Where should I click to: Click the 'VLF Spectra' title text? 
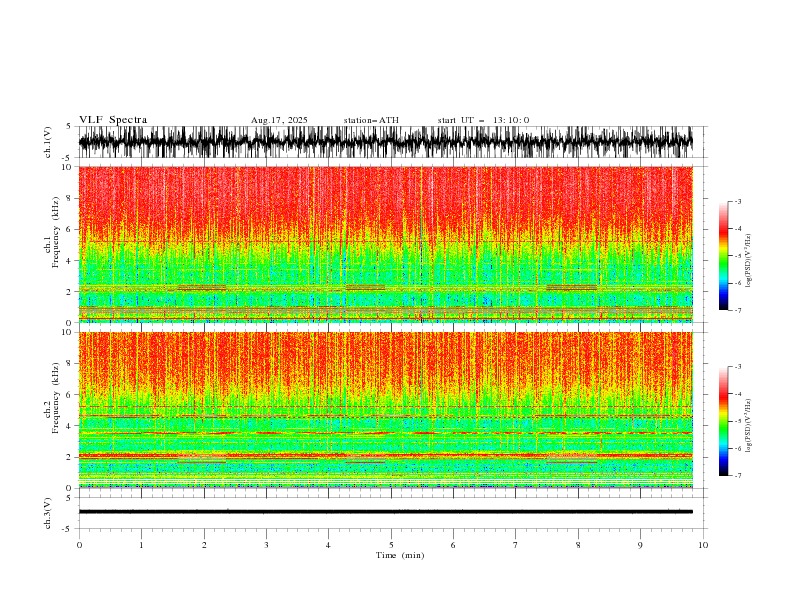pos(113,120)
